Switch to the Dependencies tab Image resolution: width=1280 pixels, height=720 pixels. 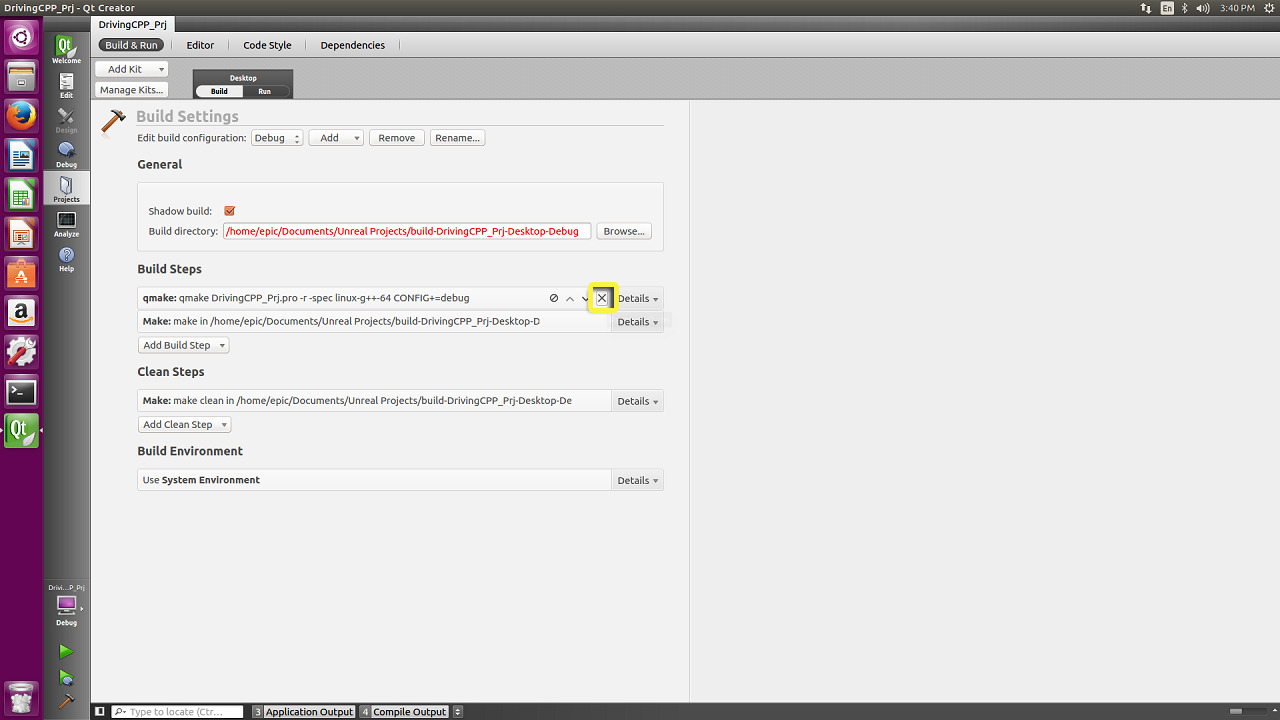352,45
